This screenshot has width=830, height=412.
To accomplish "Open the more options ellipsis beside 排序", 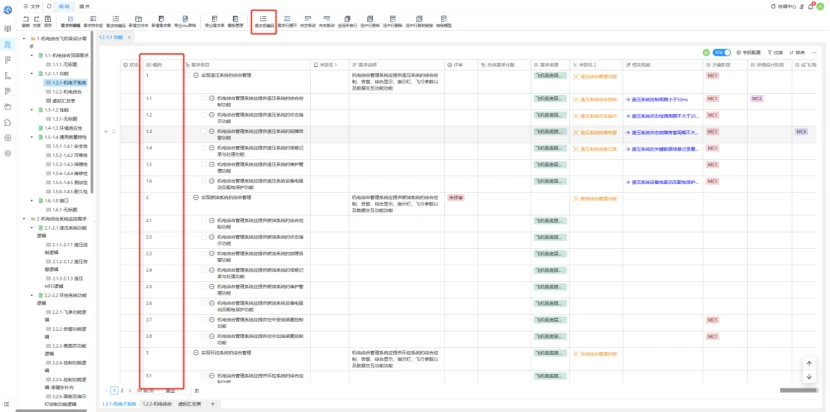I will (x=814, y=52).
